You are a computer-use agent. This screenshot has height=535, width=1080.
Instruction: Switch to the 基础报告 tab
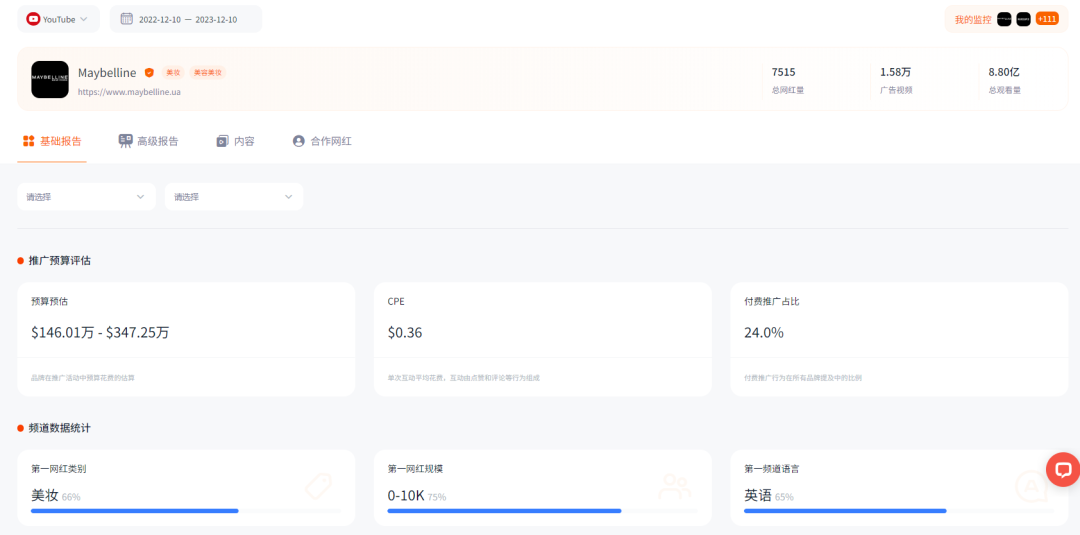pyautogui.click(x=52, y=141)
